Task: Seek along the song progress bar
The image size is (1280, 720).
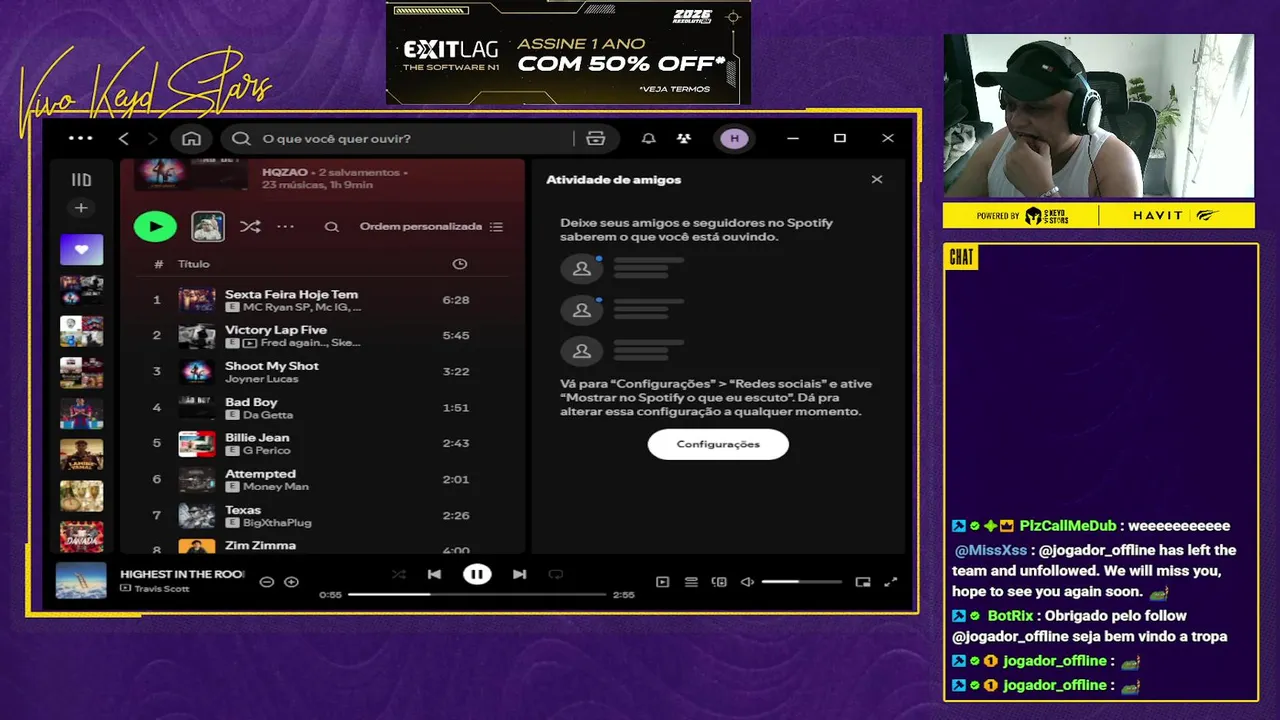Action: pos(477,594)
